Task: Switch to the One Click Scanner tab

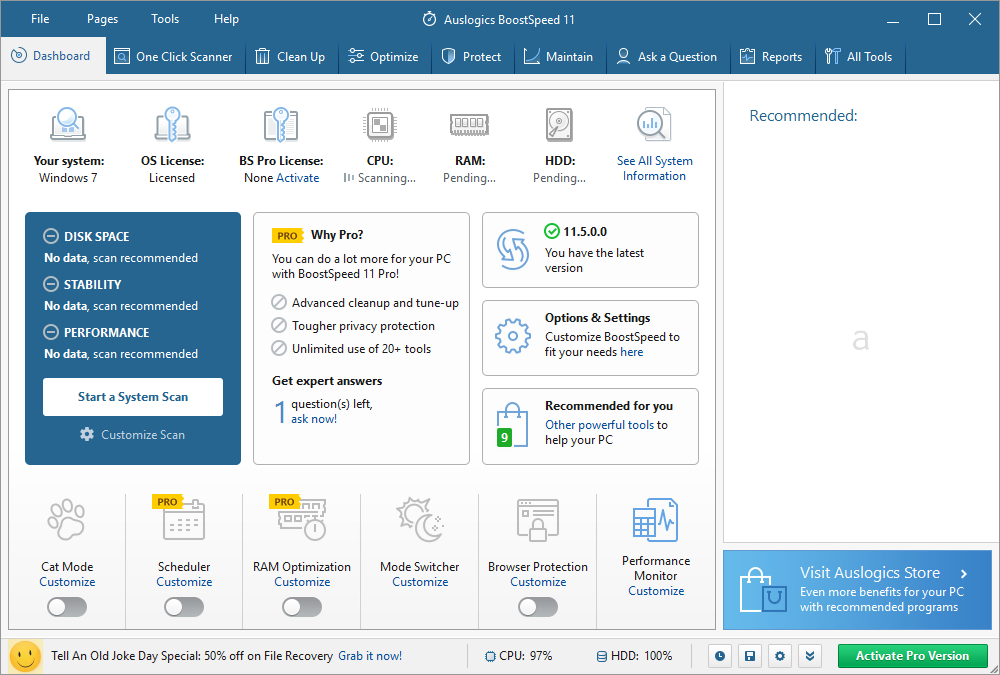Action: 175,56
